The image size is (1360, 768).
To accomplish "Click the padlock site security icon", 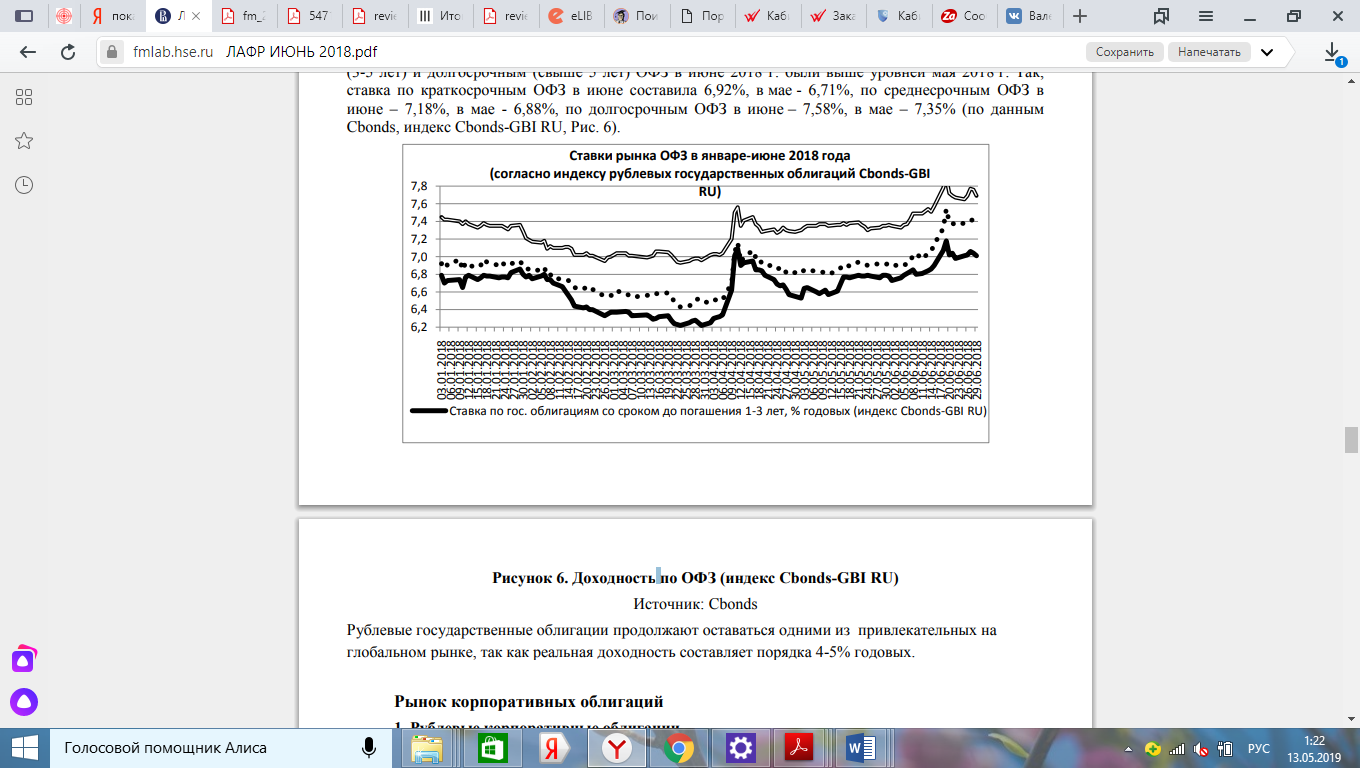I will [x=113, y=52].
